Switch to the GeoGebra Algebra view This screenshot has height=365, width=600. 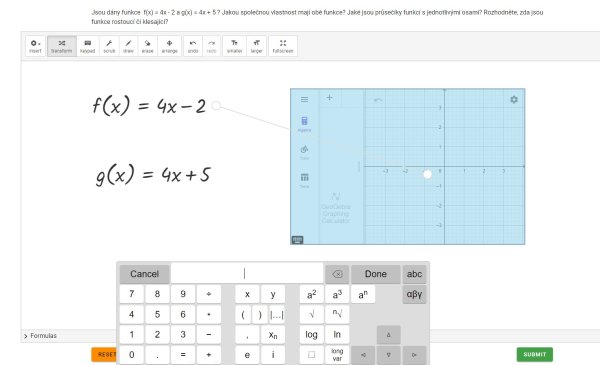(305, 124)
